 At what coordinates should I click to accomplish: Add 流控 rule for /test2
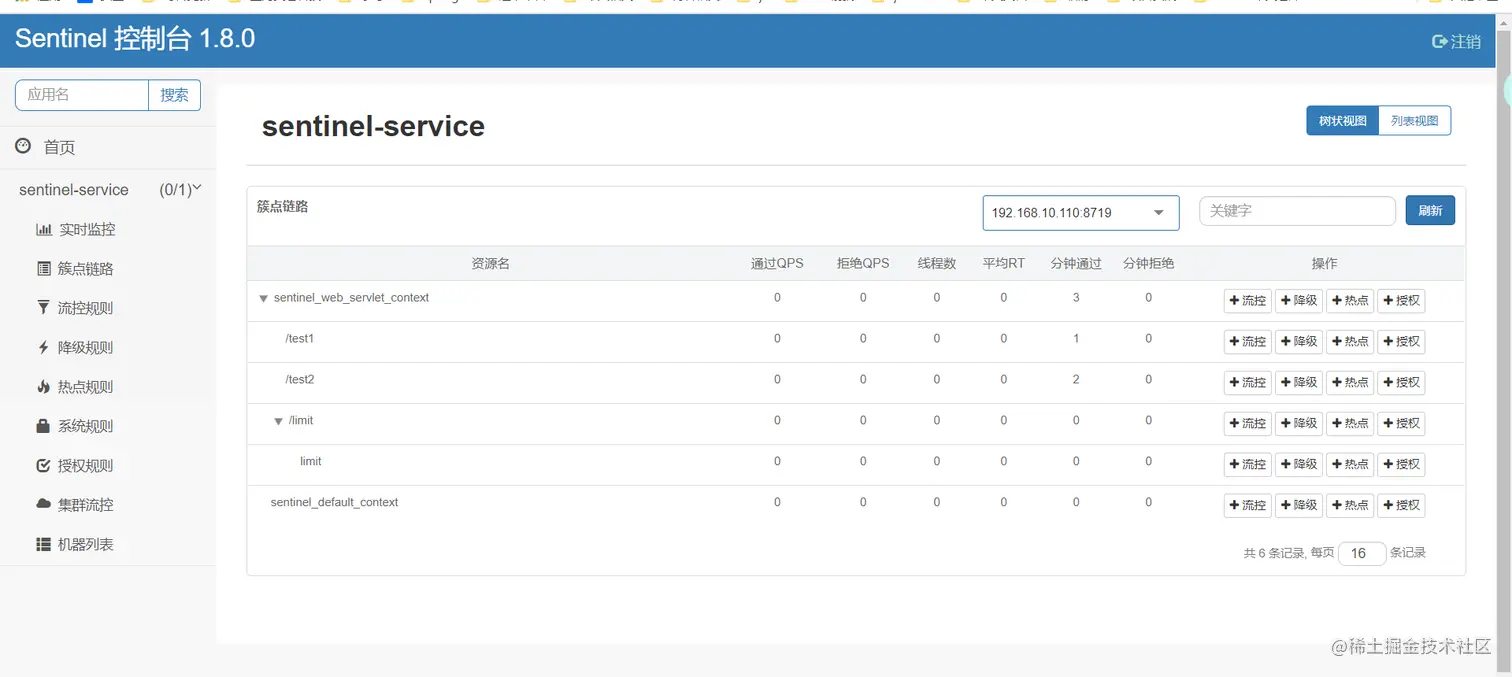[x=1248, y=383]
